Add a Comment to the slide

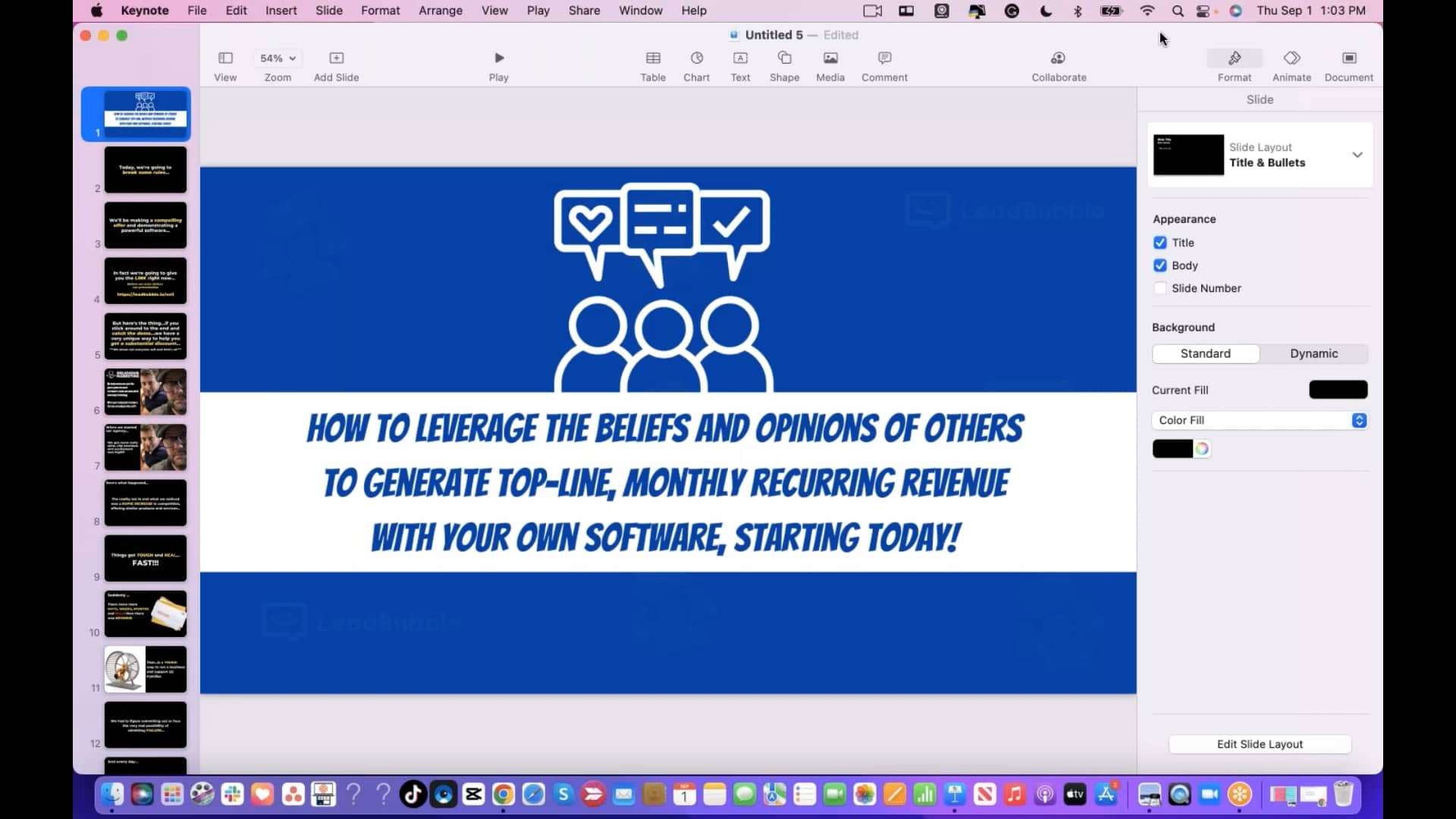coord(884,64)
